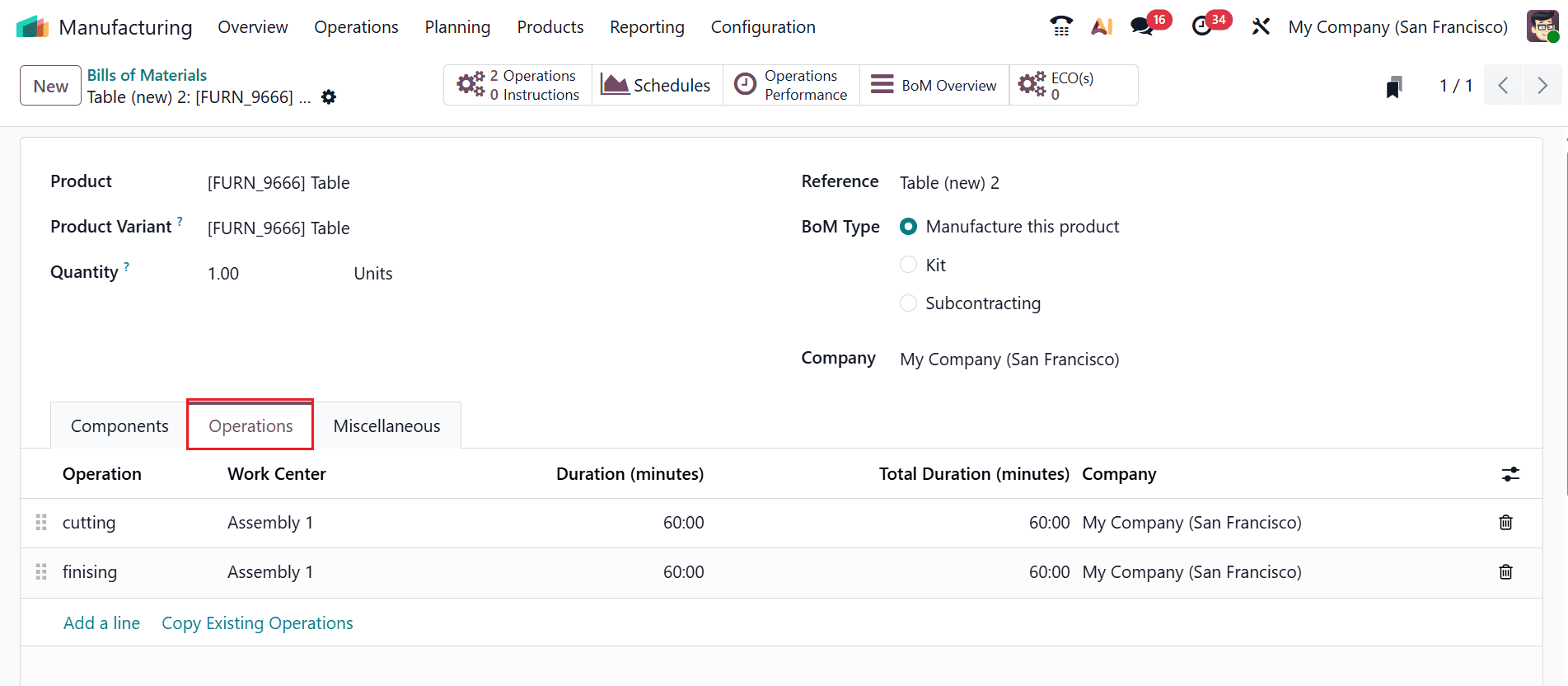The width and height of the screenshot is (1568, 686).
Task: Click Add a line link
Action: tap(101, 623)
